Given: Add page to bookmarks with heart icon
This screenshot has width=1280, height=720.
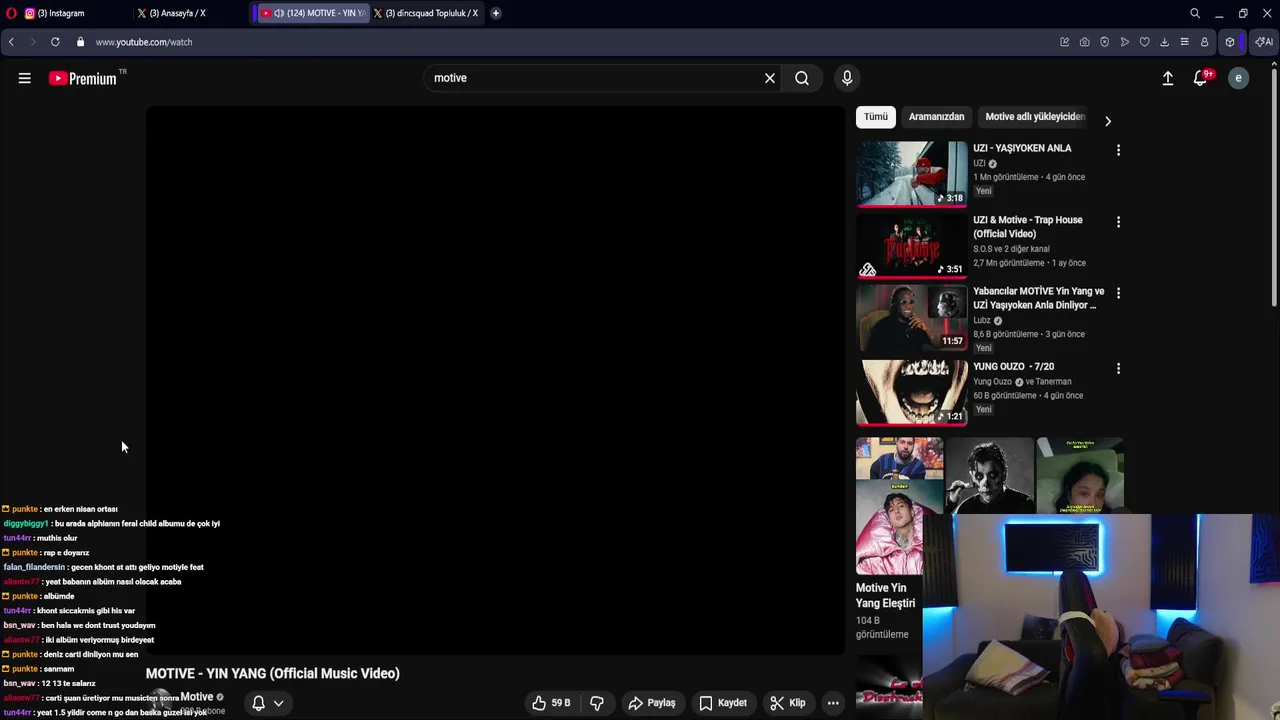Looking at the screenshot, I should 1145,42.
